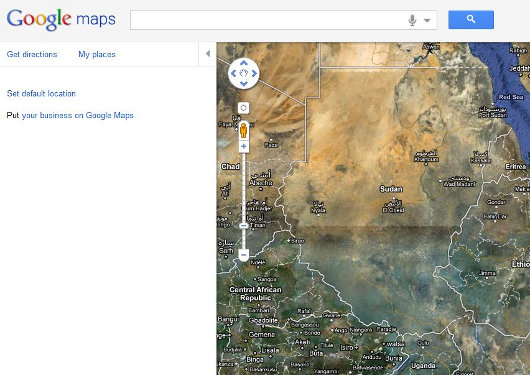
Task: Open the Get directions tab
Action: pyautogui.click(x=32, y=54)
